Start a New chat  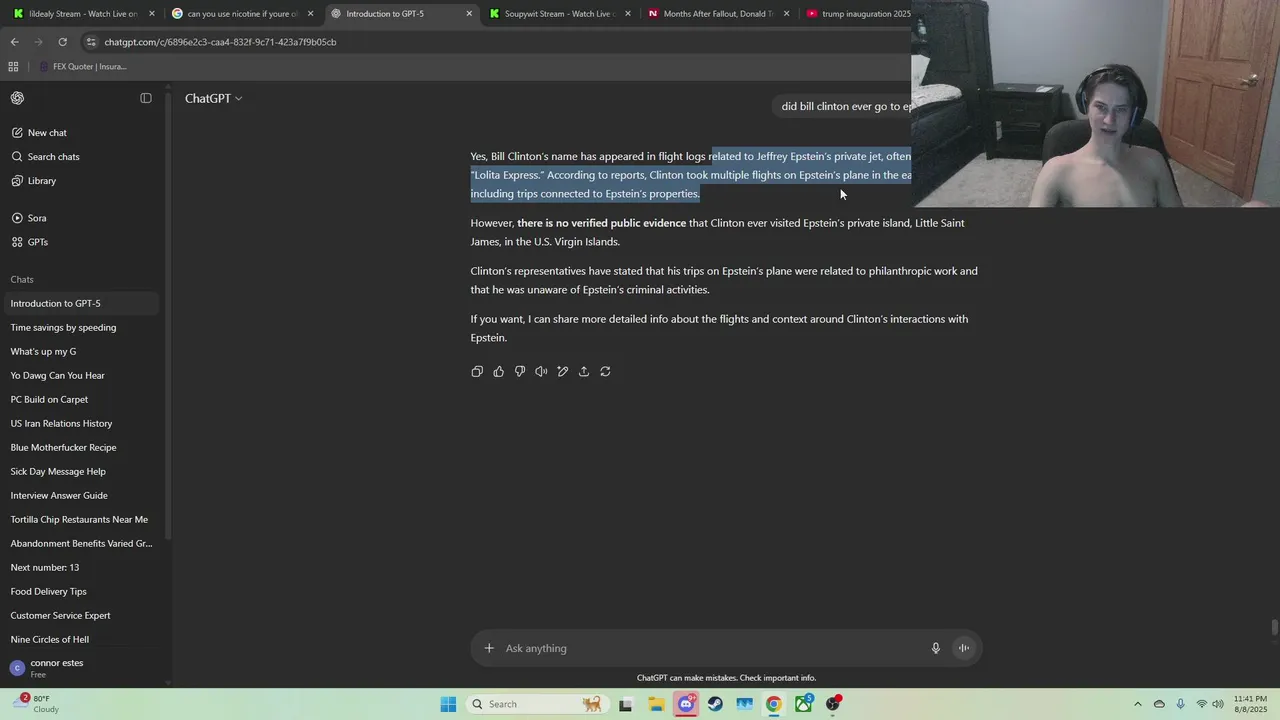pos(47,133)
